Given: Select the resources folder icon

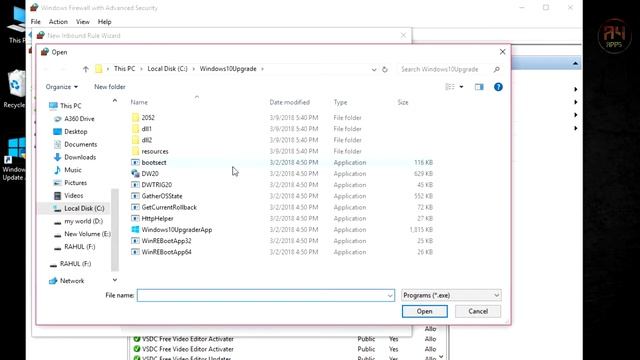Looking at the screenshot, I should point(136,151).
